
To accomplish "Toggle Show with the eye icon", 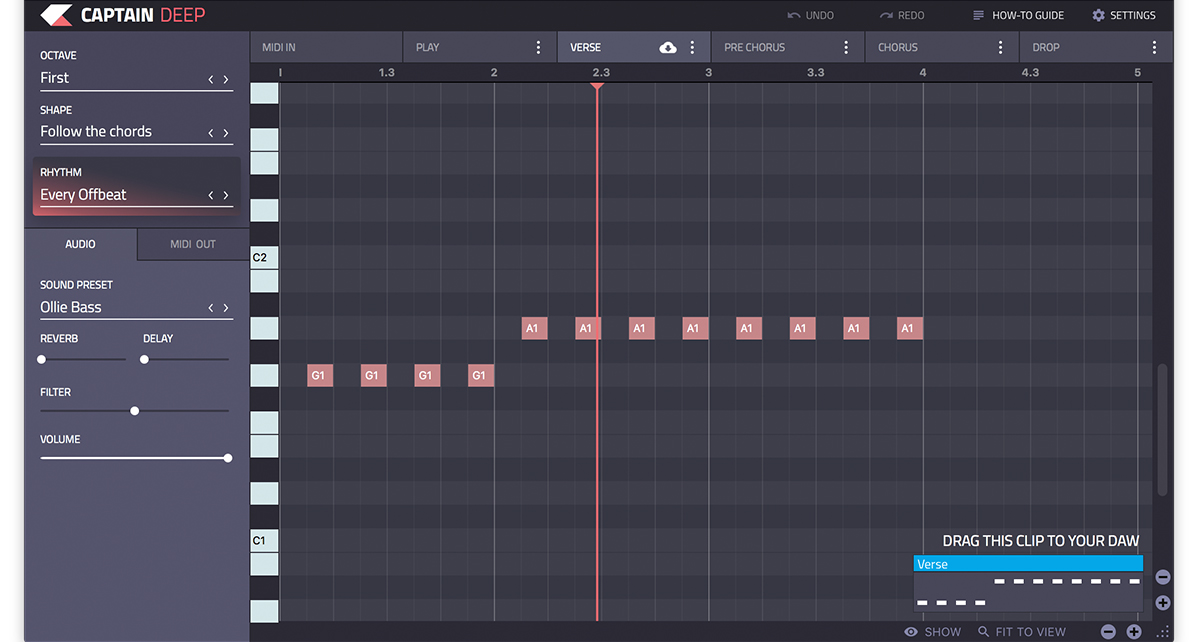I will pos(910,631).
